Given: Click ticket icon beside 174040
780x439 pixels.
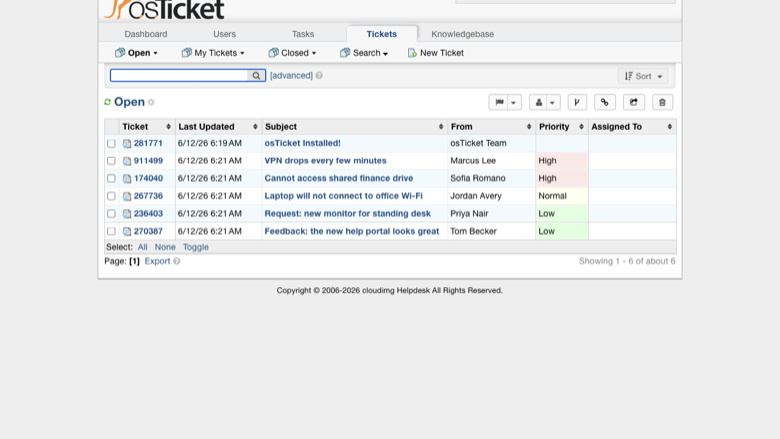Looking at the screenshot, I should (127, 178).
